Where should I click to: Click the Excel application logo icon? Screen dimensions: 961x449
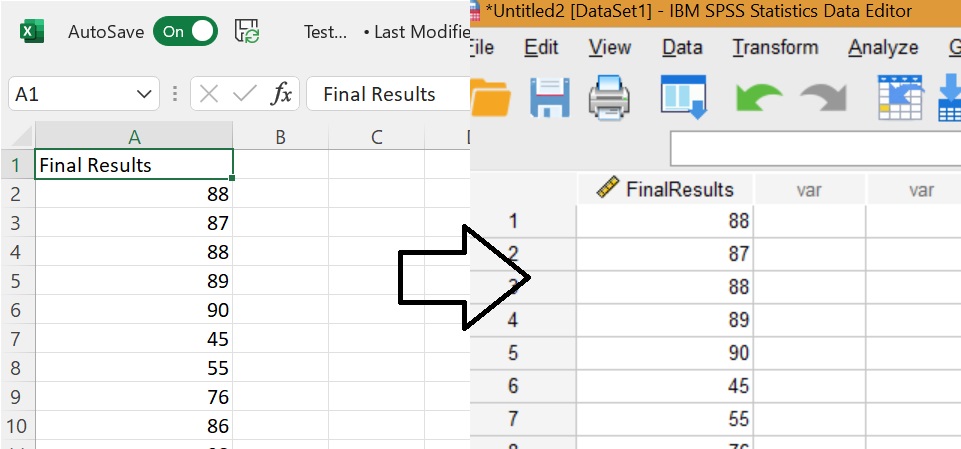coord(32,32)
